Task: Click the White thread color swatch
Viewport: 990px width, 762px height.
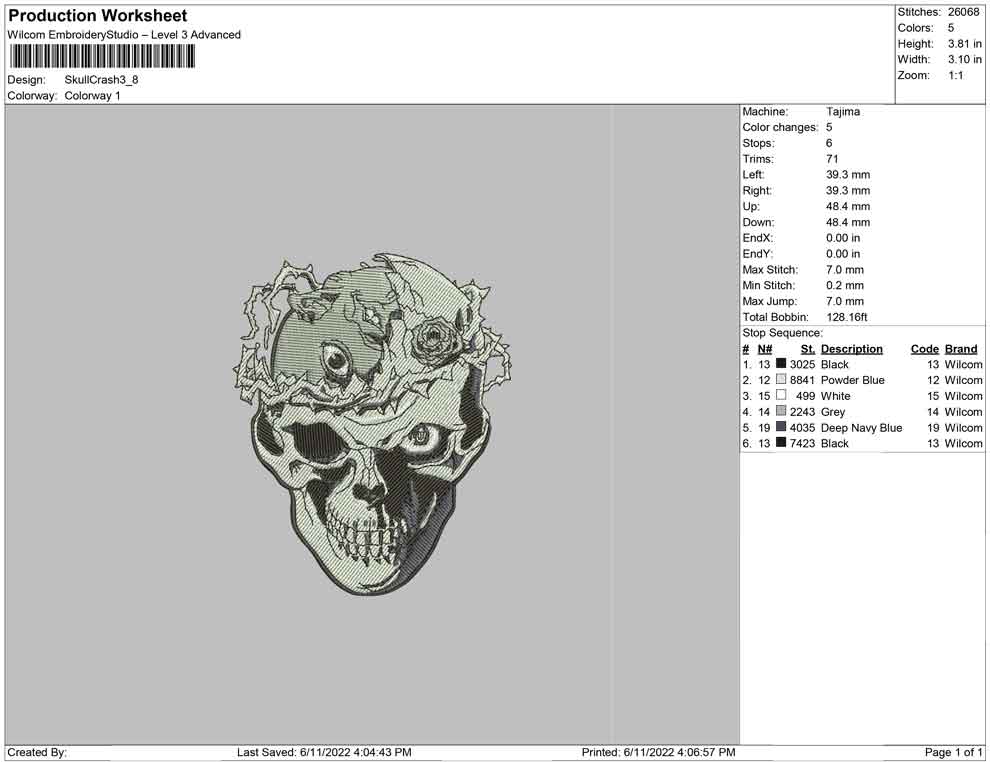Action: 781,396
